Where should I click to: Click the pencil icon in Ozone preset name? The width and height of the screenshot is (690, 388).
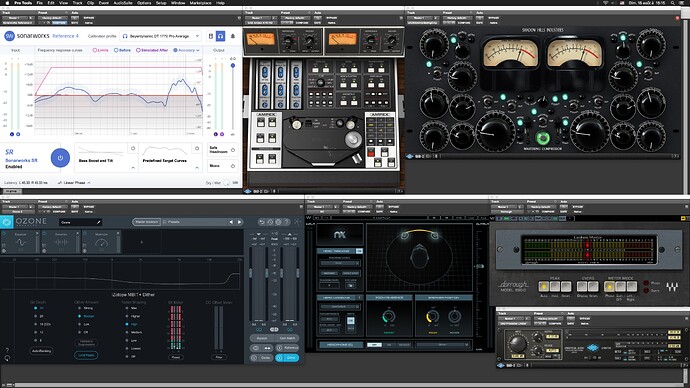click(98, 222)
